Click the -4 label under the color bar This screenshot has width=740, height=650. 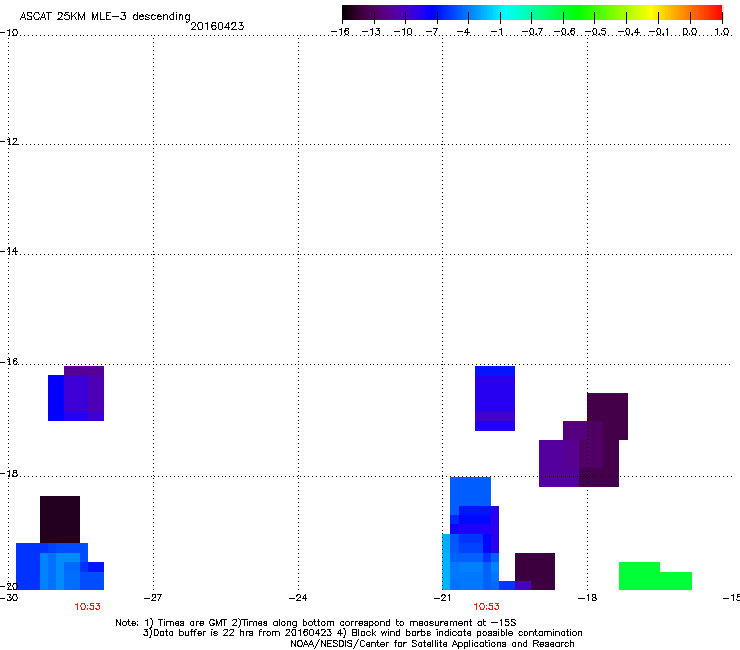tap(464, 32)
